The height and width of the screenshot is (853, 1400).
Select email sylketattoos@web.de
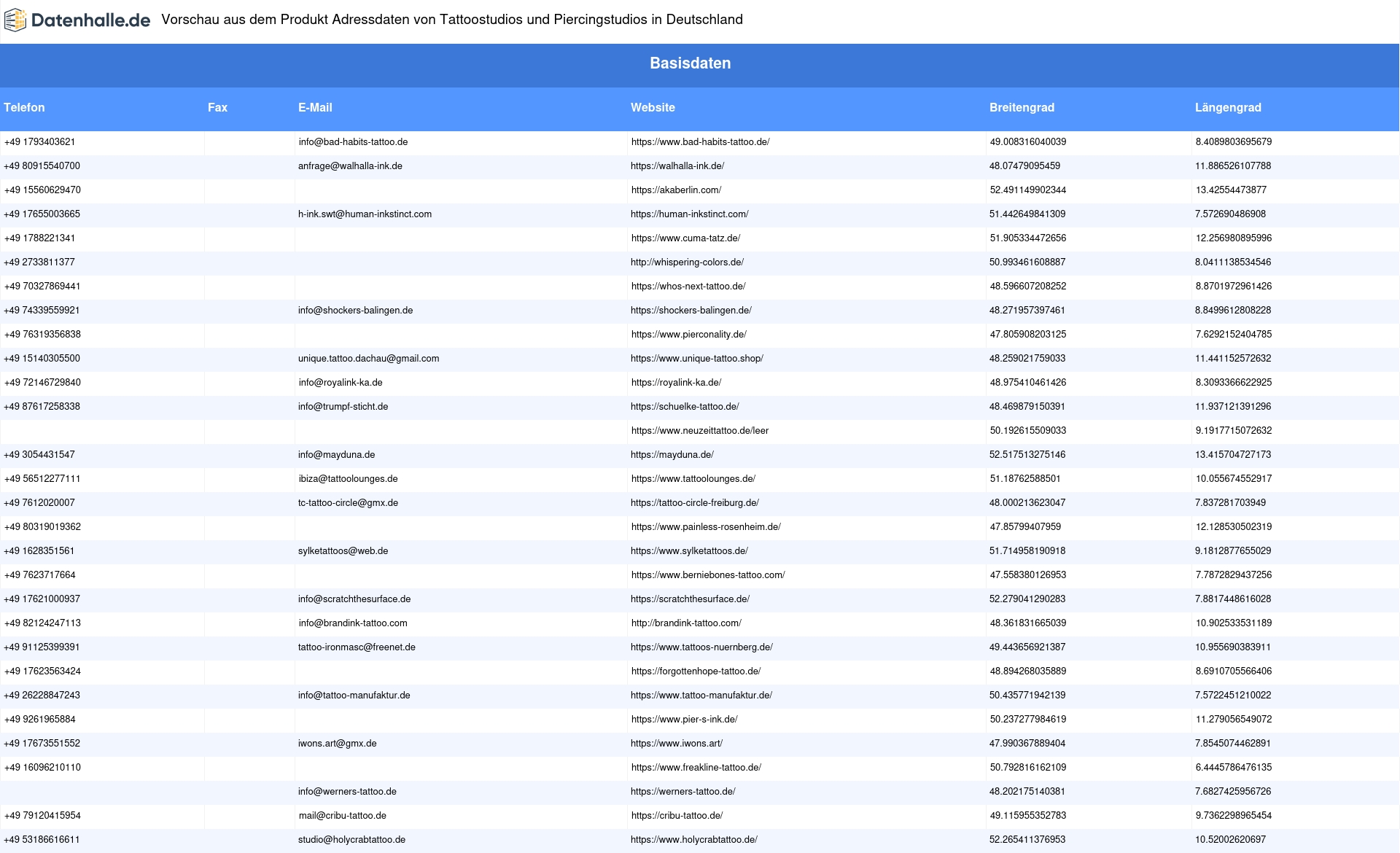tap(343, 551)
